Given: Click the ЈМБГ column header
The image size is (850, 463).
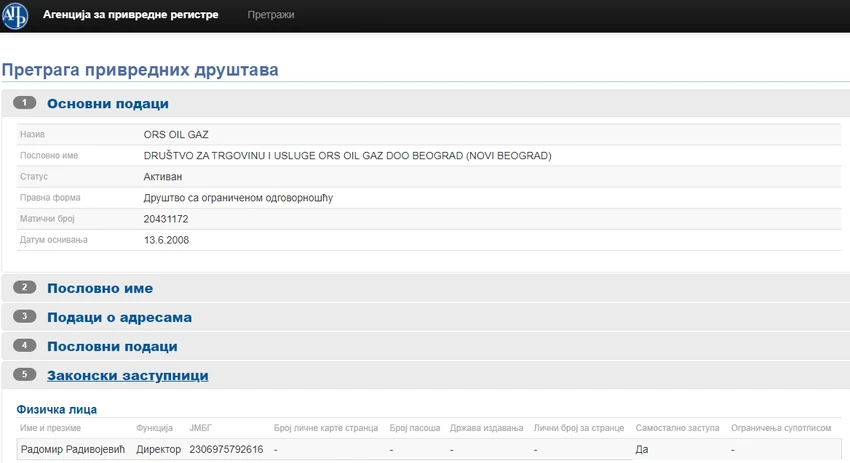Looking at the screenshot, I should point(201,428).
